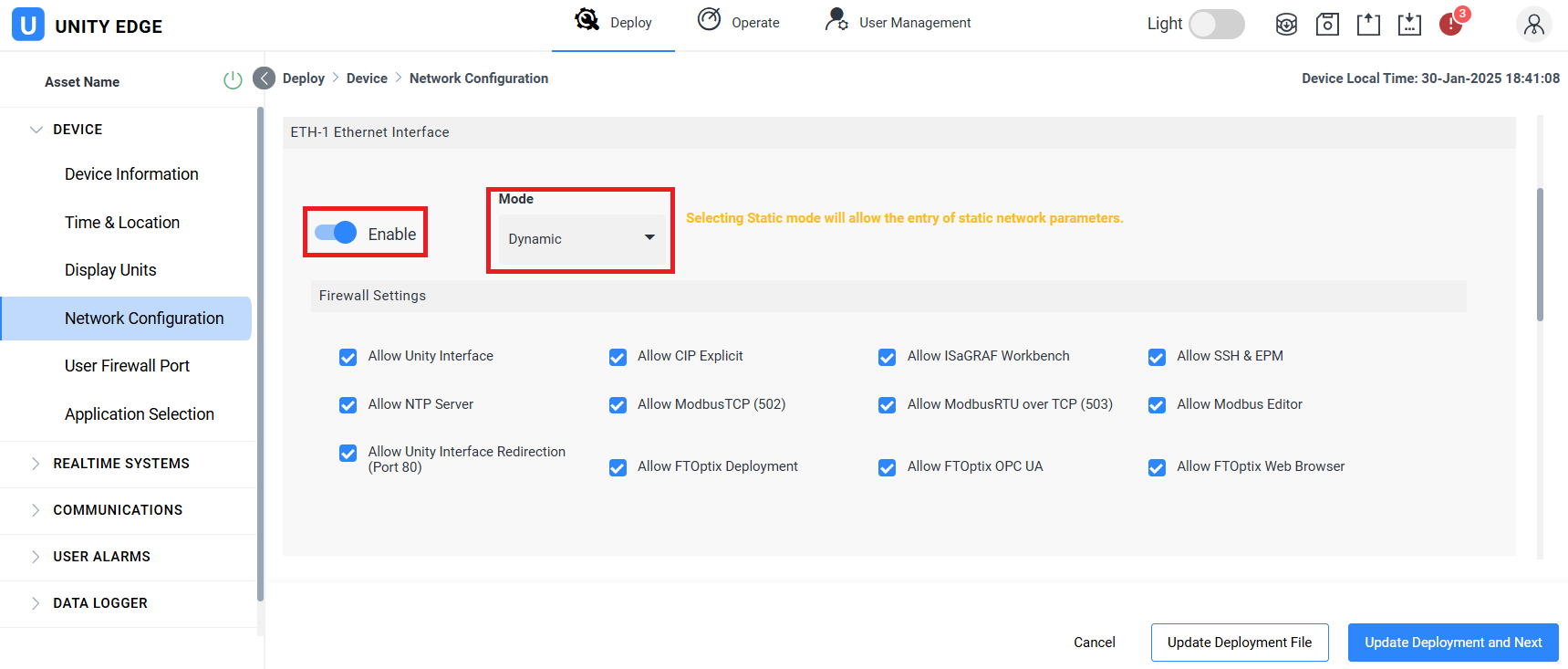
Task: Toggle the ETH-1 Enable switch
Action: click(x=336, y=233)
